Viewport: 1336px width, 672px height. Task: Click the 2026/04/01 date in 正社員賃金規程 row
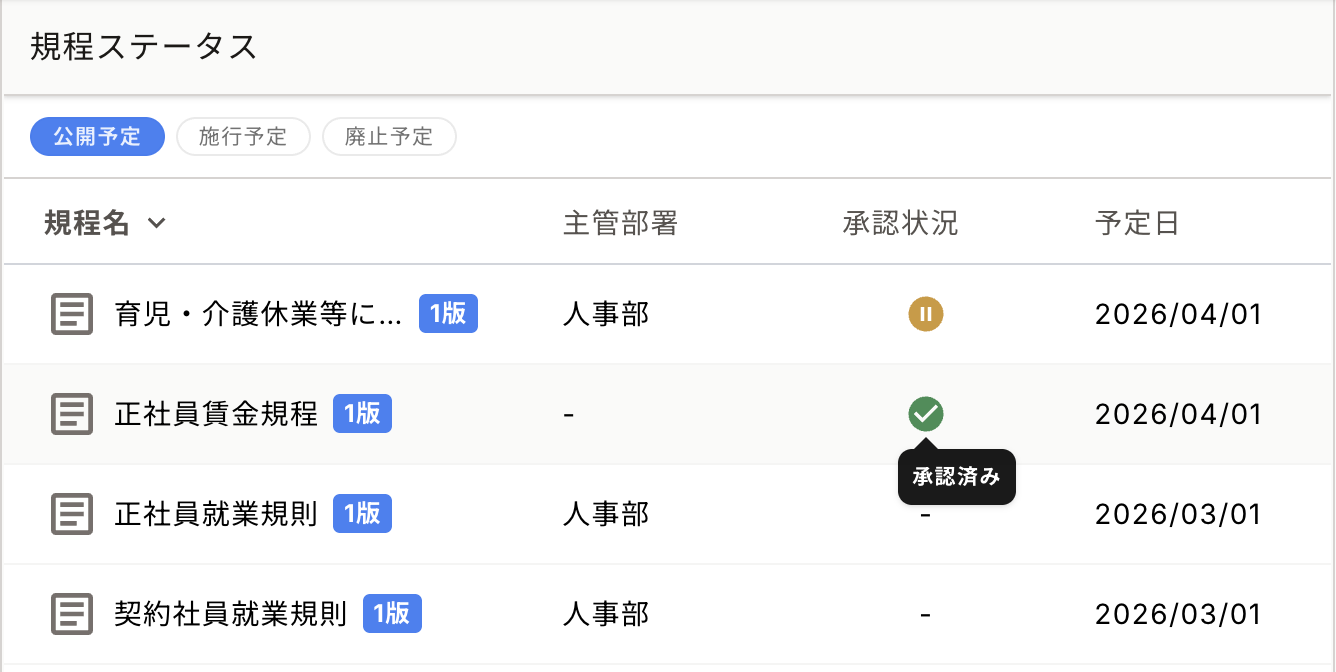coord(1178,414)
